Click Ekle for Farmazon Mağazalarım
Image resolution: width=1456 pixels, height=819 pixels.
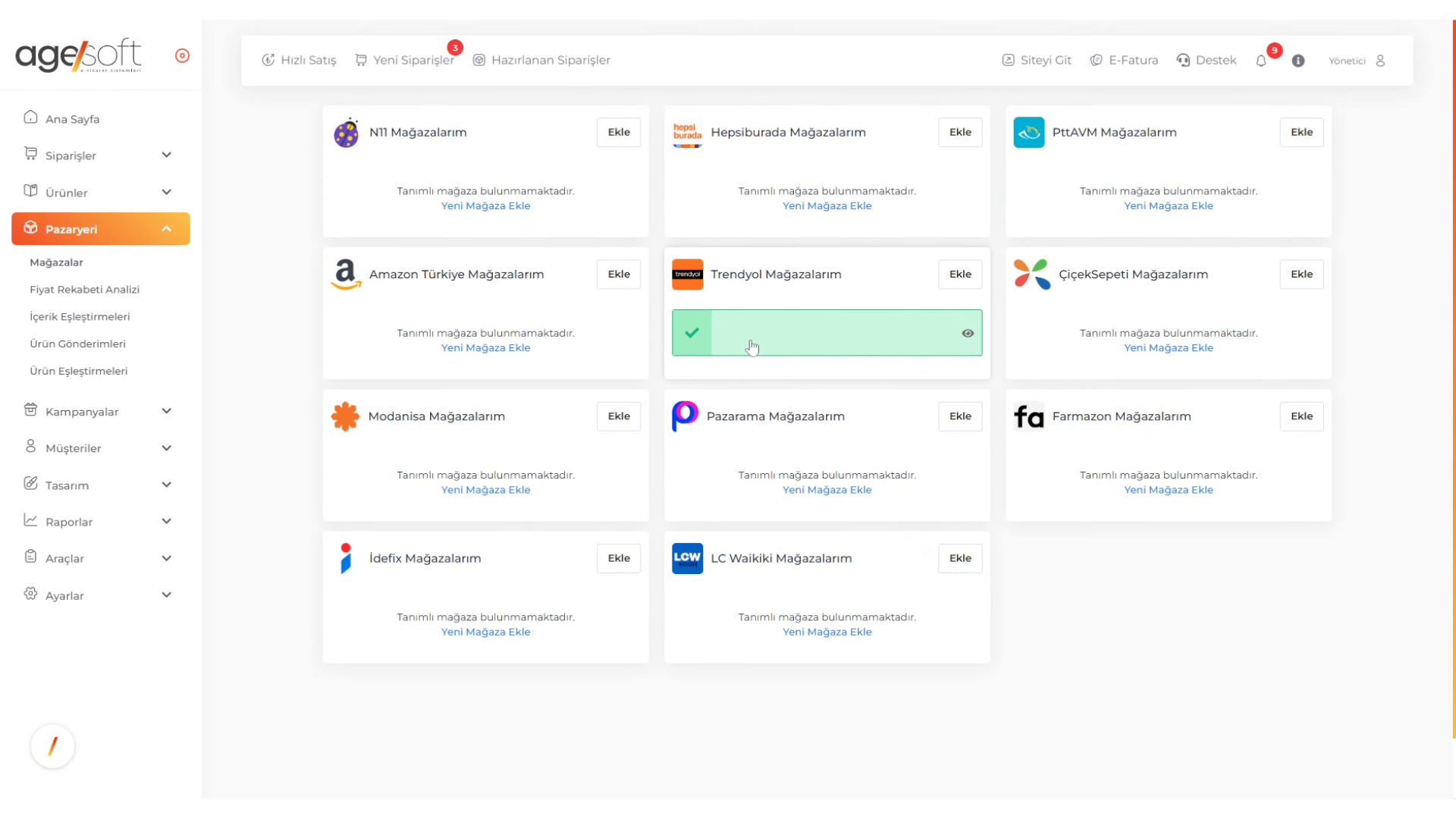click(x=1301, y=416)
